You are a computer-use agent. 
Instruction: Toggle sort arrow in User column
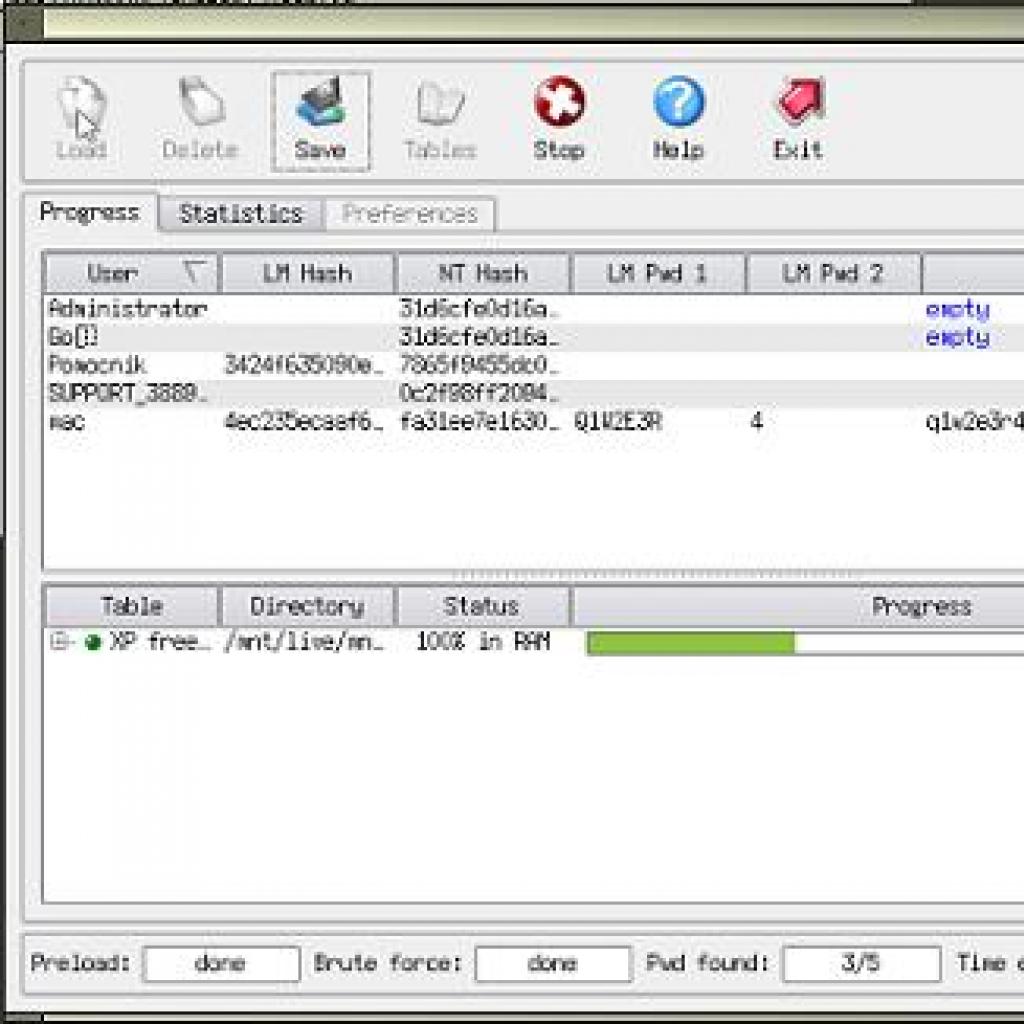tap(194, 272)
